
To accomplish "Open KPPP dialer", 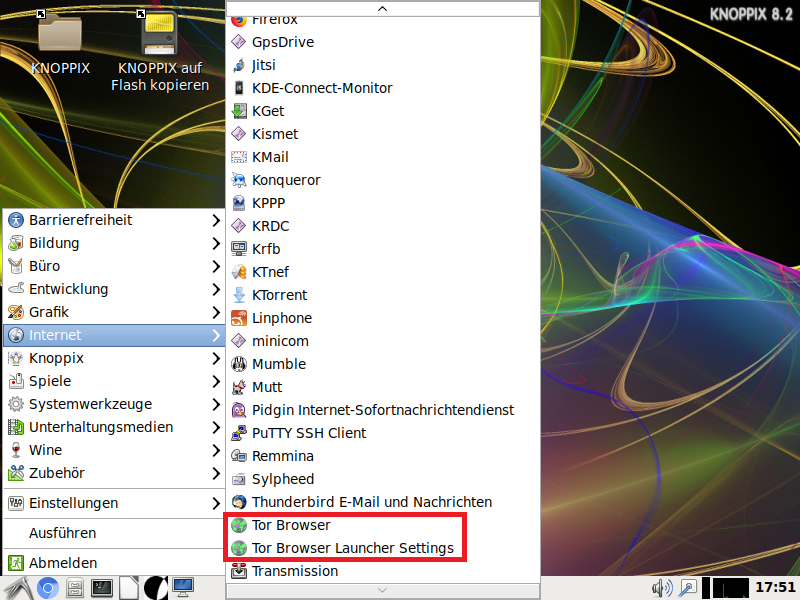I will coord(383,203).
